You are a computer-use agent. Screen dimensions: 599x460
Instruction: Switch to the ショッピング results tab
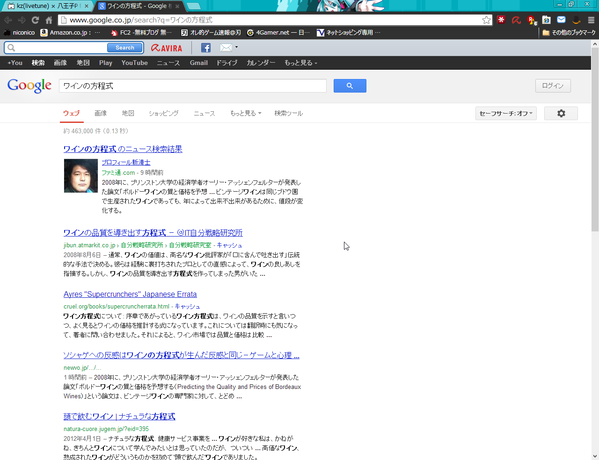(164, 113)
